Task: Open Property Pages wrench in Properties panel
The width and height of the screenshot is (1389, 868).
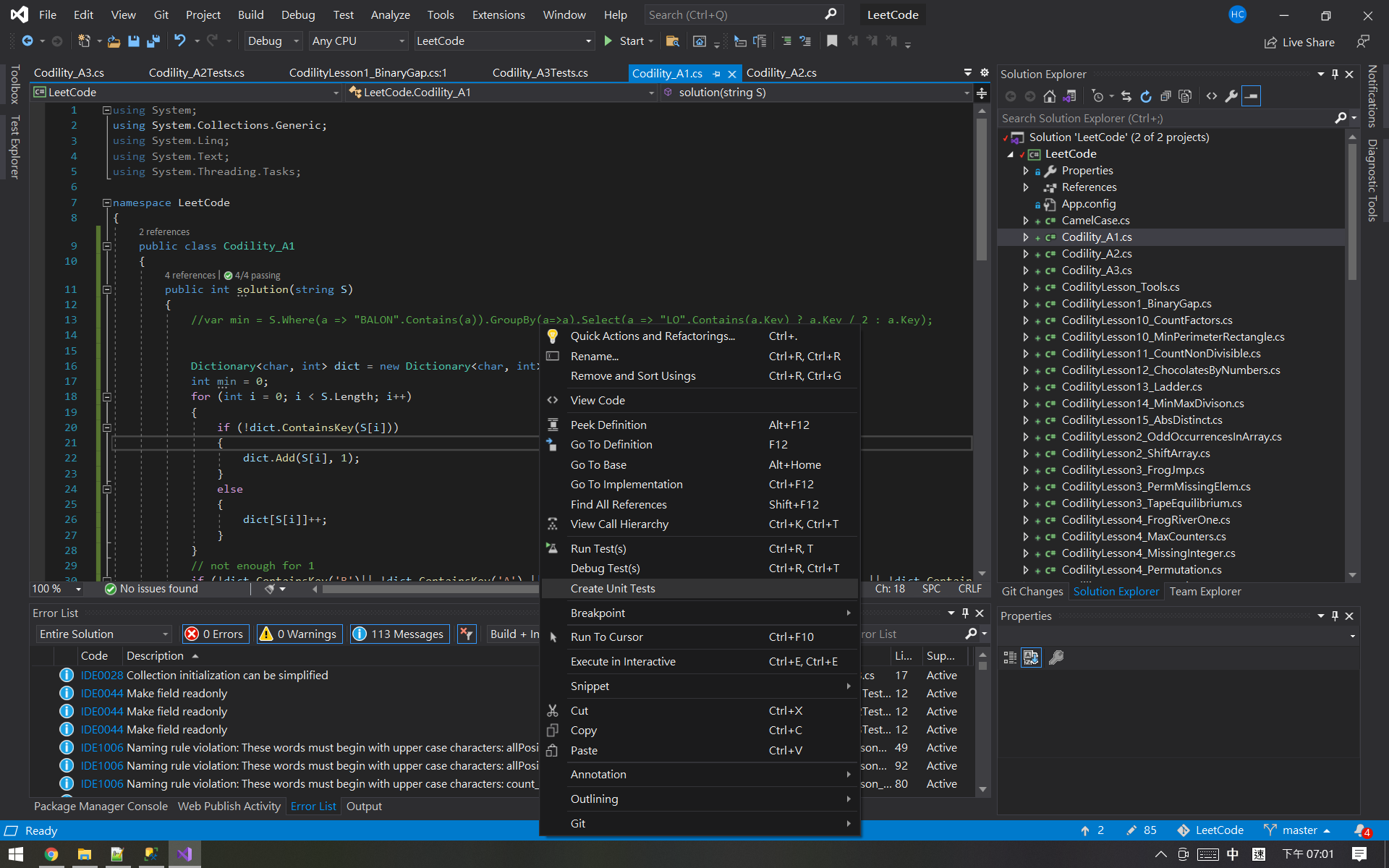Action: (x=1056, y=657)
